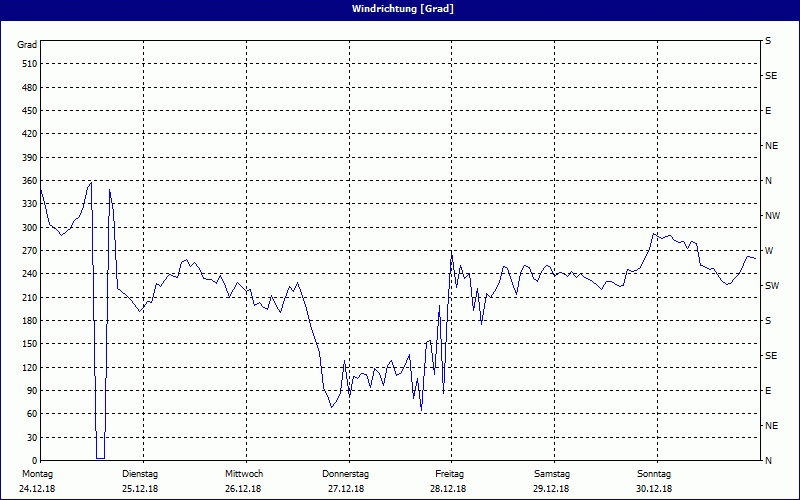Image resolution: width=800 pixels, height=500 pixels.
Task: Click the 120 y-axis label
Action: point(29,367)
